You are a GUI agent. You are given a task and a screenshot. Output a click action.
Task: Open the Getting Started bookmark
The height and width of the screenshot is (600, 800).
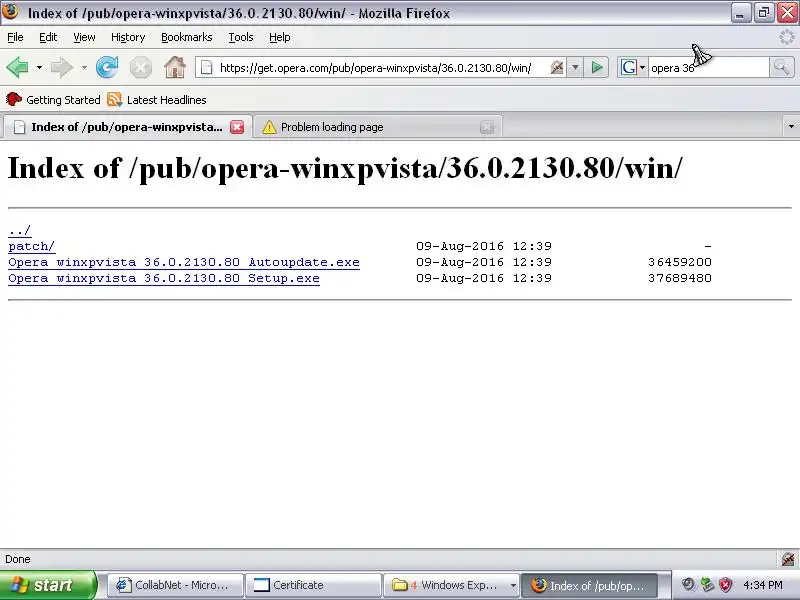click(53, 99)
